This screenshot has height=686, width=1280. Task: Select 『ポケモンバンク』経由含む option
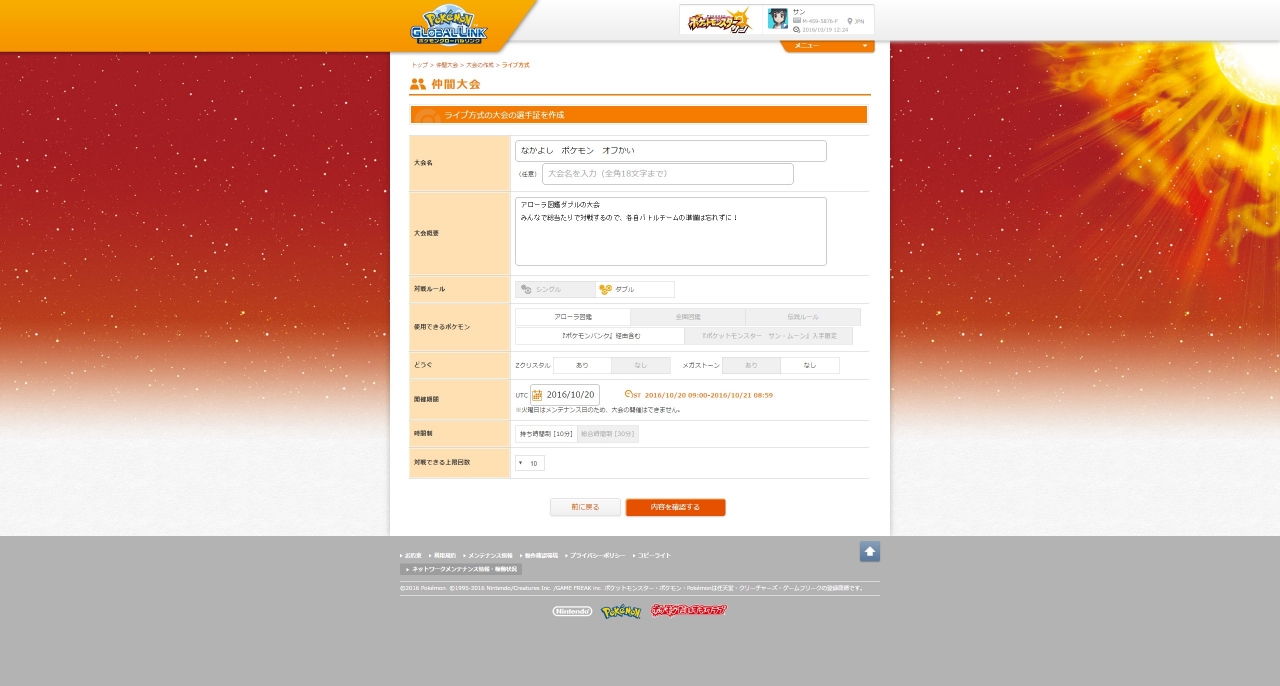click(x=600, y=336)
